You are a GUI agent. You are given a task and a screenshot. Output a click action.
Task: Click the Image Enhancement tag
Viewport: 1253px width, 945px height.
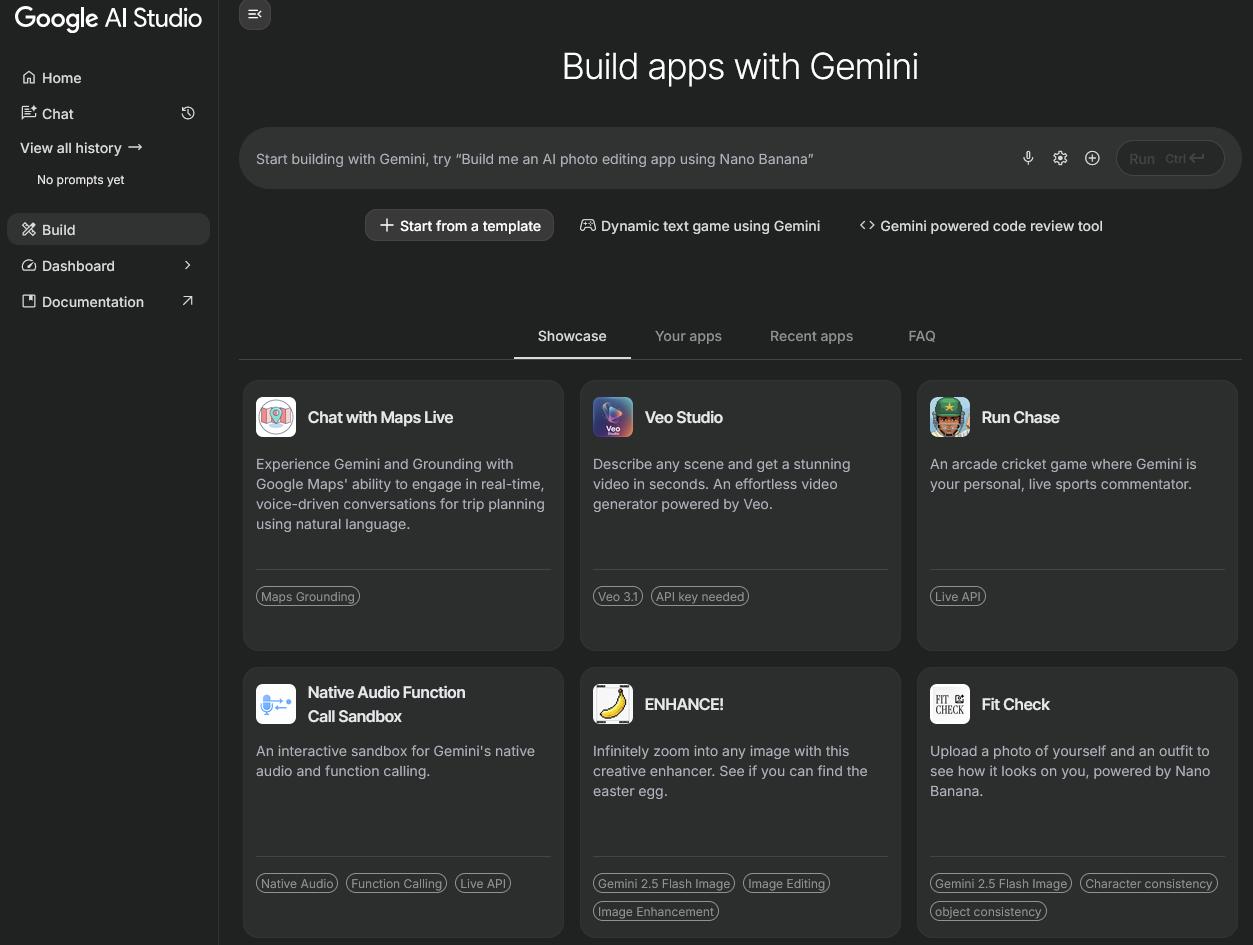(x=656, y=912)
